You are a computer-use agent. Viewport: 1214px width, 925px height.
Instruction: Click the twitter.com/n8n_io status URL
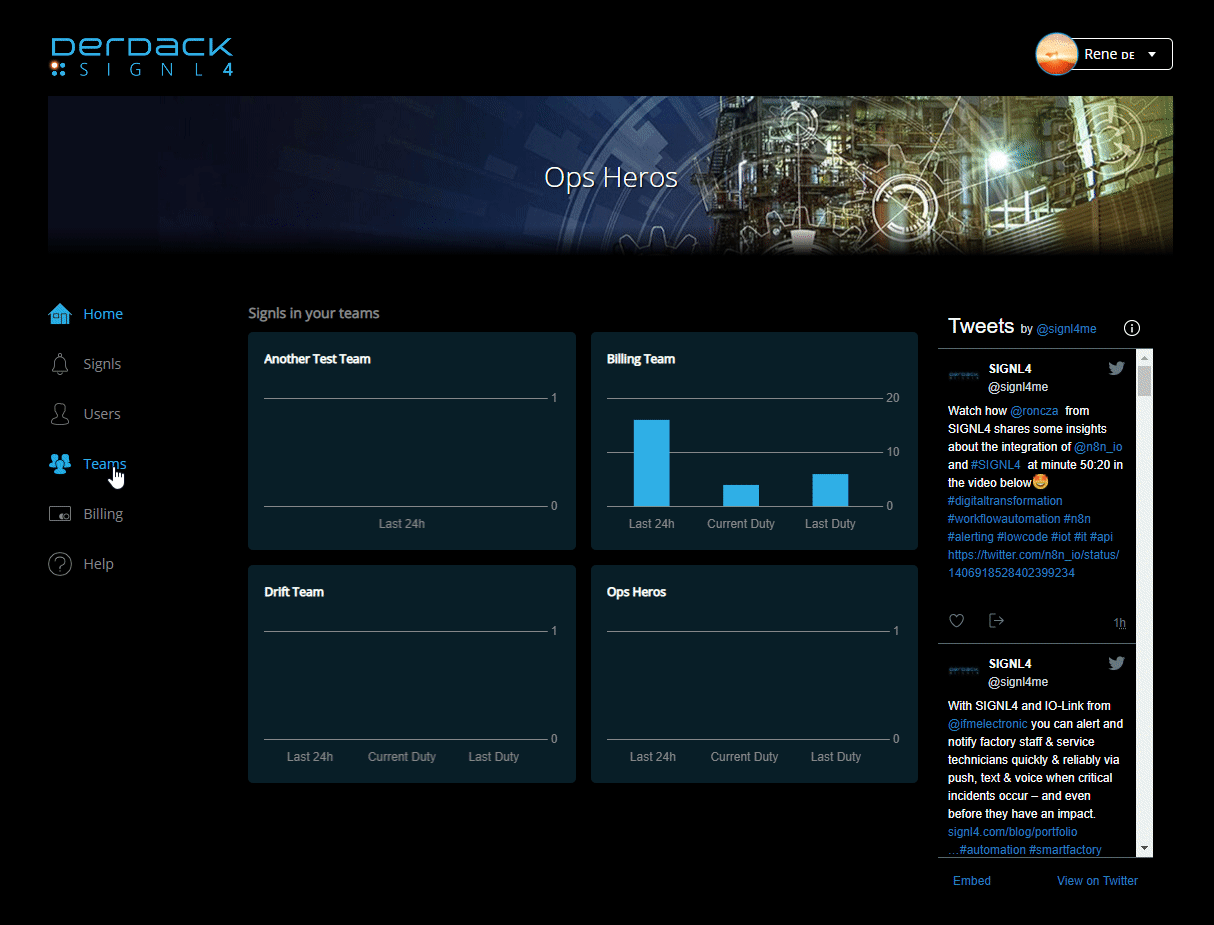coord(1034,564)
